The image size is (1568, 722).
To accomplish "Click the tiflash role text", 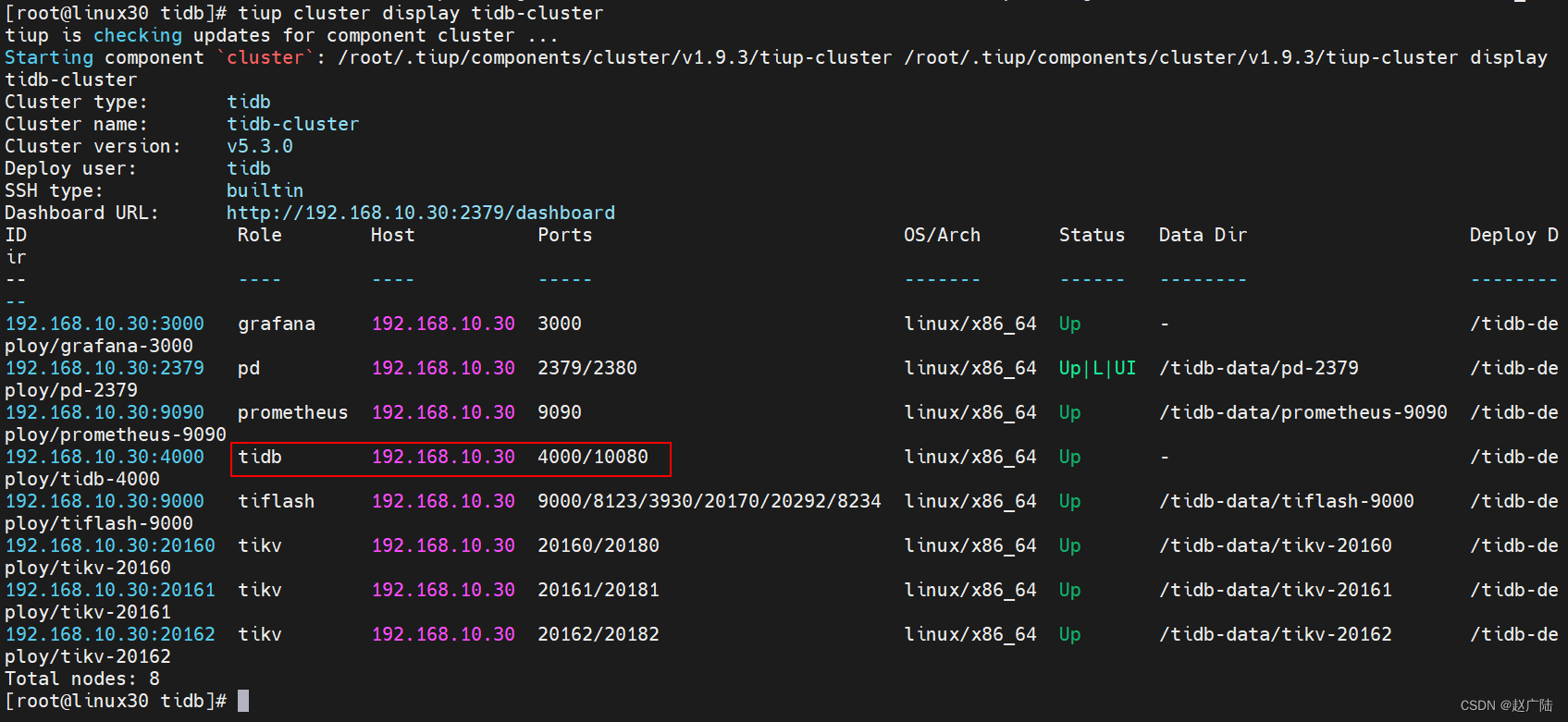I will point(277,501).
